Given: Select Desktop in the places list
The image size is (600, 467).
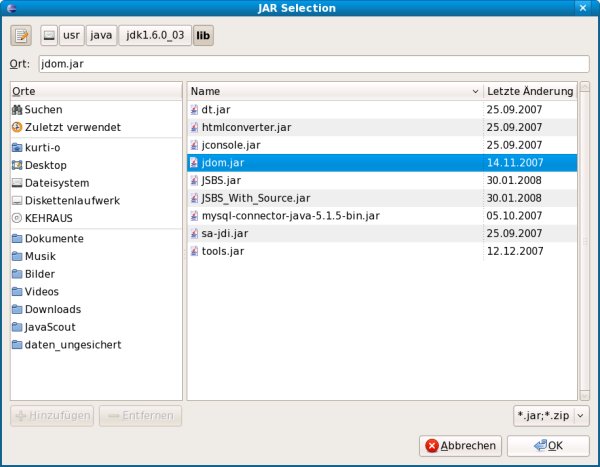Looking at the screenshot, I should coord(46,165).
